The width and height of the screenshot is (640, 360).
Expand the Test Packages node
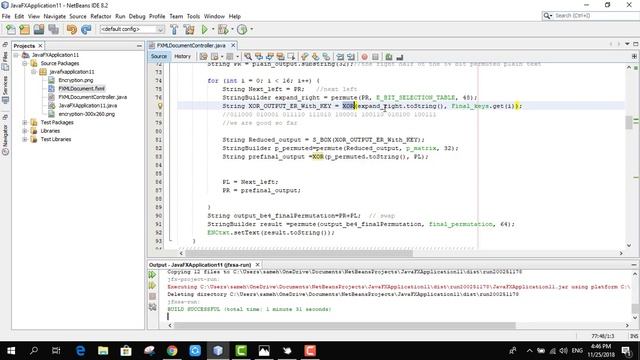pyautogui.click(x=25, y=122)
